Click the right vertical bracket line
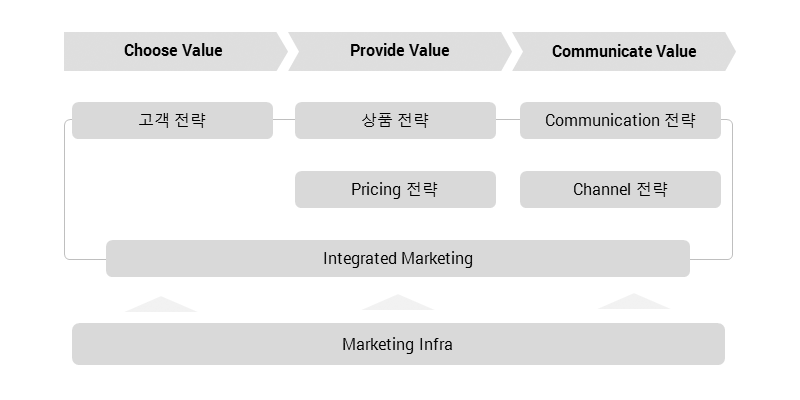The width and height of the screenshot is (800, 400). [x=732, y=189]
